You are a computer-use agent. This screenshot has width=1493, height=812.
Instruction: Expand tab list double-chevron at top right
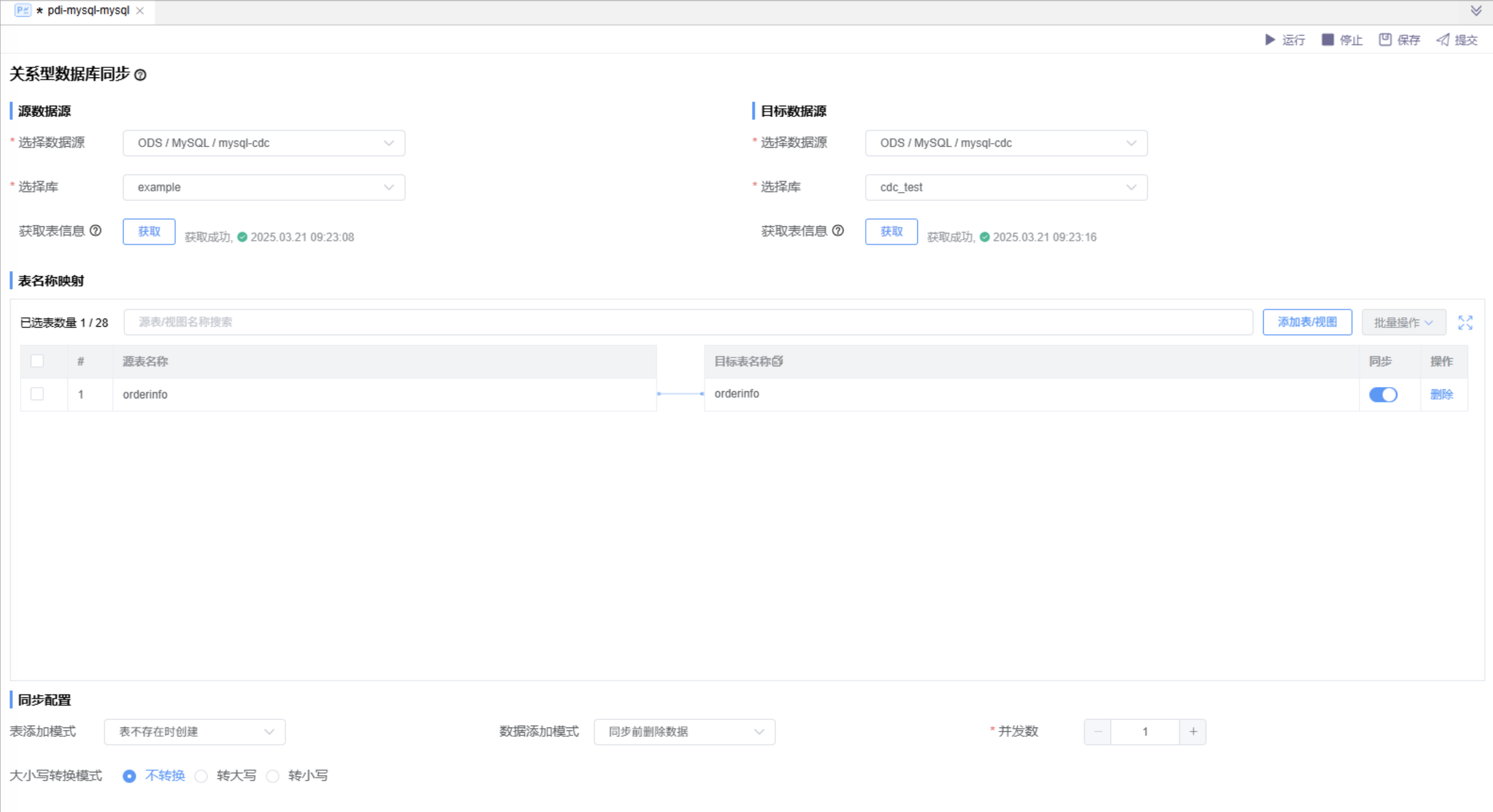point(1476,11)
